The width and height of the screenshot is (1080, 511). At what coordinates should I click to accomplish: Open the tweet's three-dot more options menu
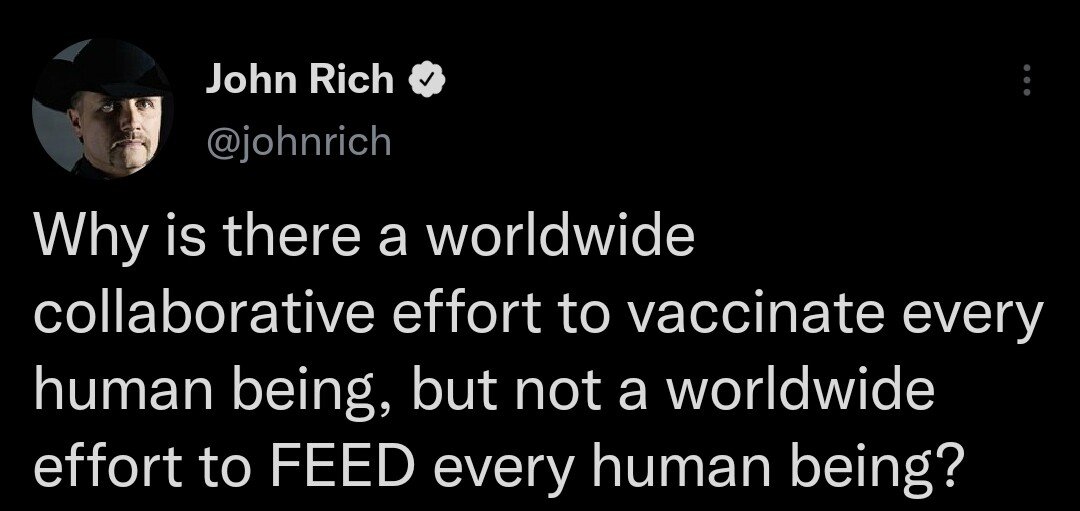click(x=1024, y=79)
